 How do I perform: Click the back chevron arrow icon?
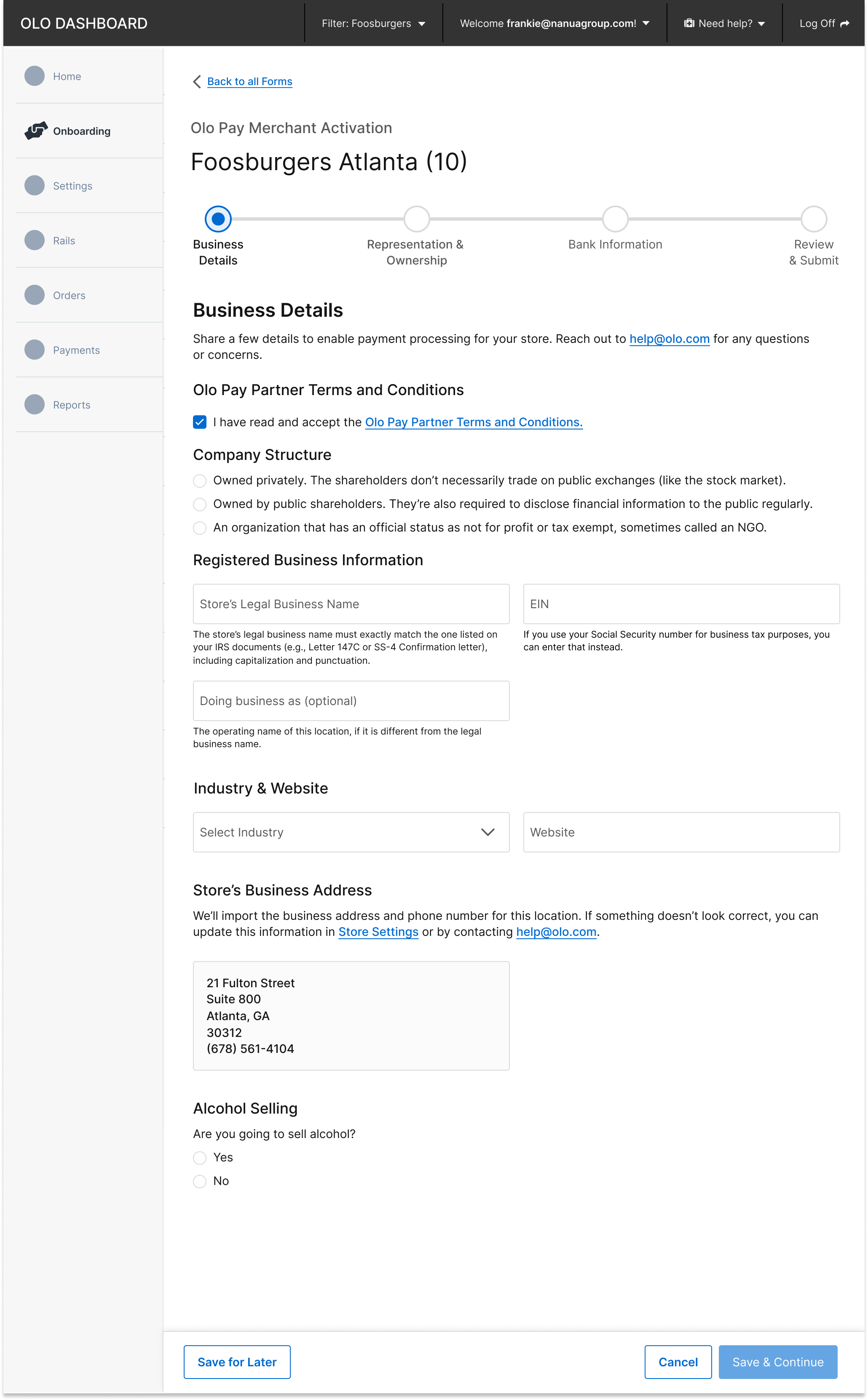[197, 81]
